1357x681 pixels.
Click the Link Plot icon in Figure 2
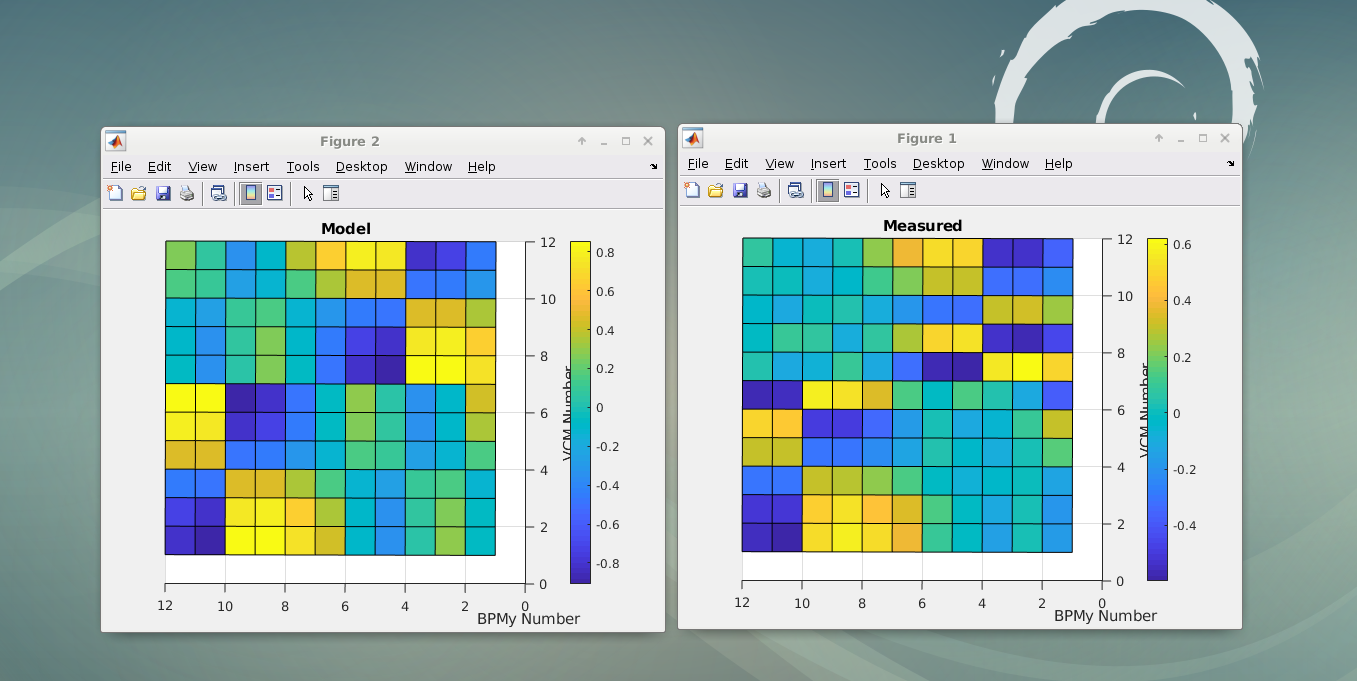218,193
